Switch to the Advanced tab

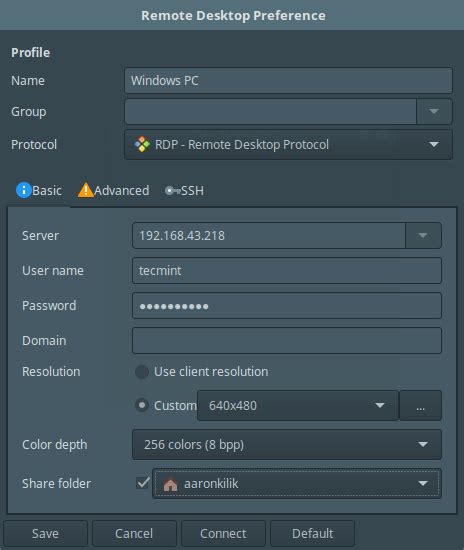pyautogui.click(x=113, y=190)
